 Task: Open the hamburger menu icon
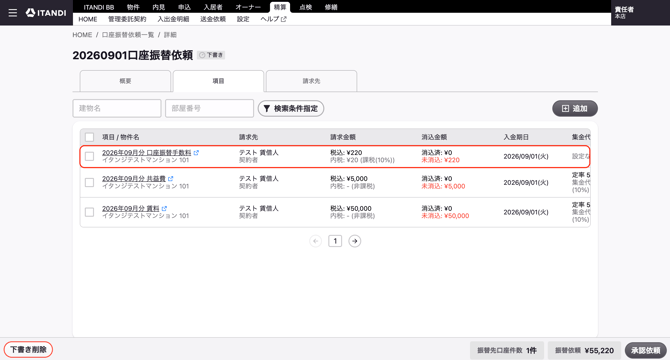coord(13,13)
